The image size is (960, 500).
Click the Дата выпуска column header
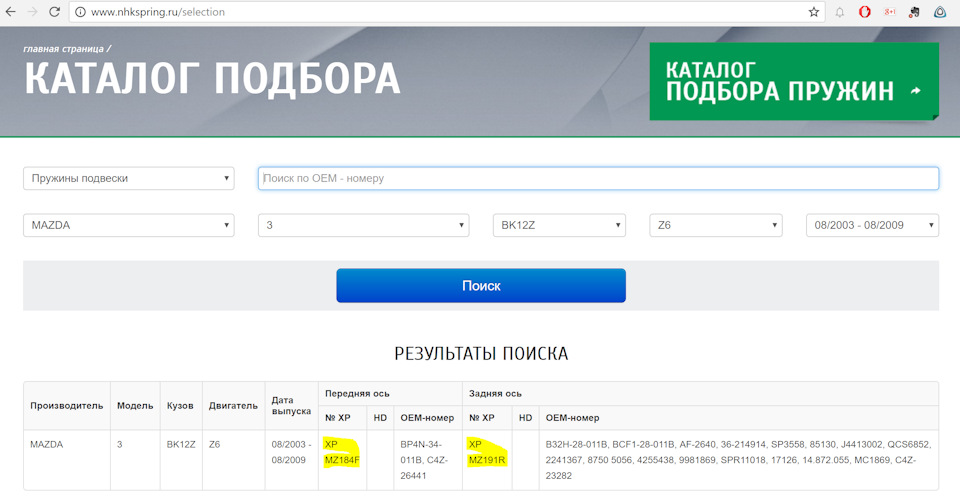pos(291,406)
